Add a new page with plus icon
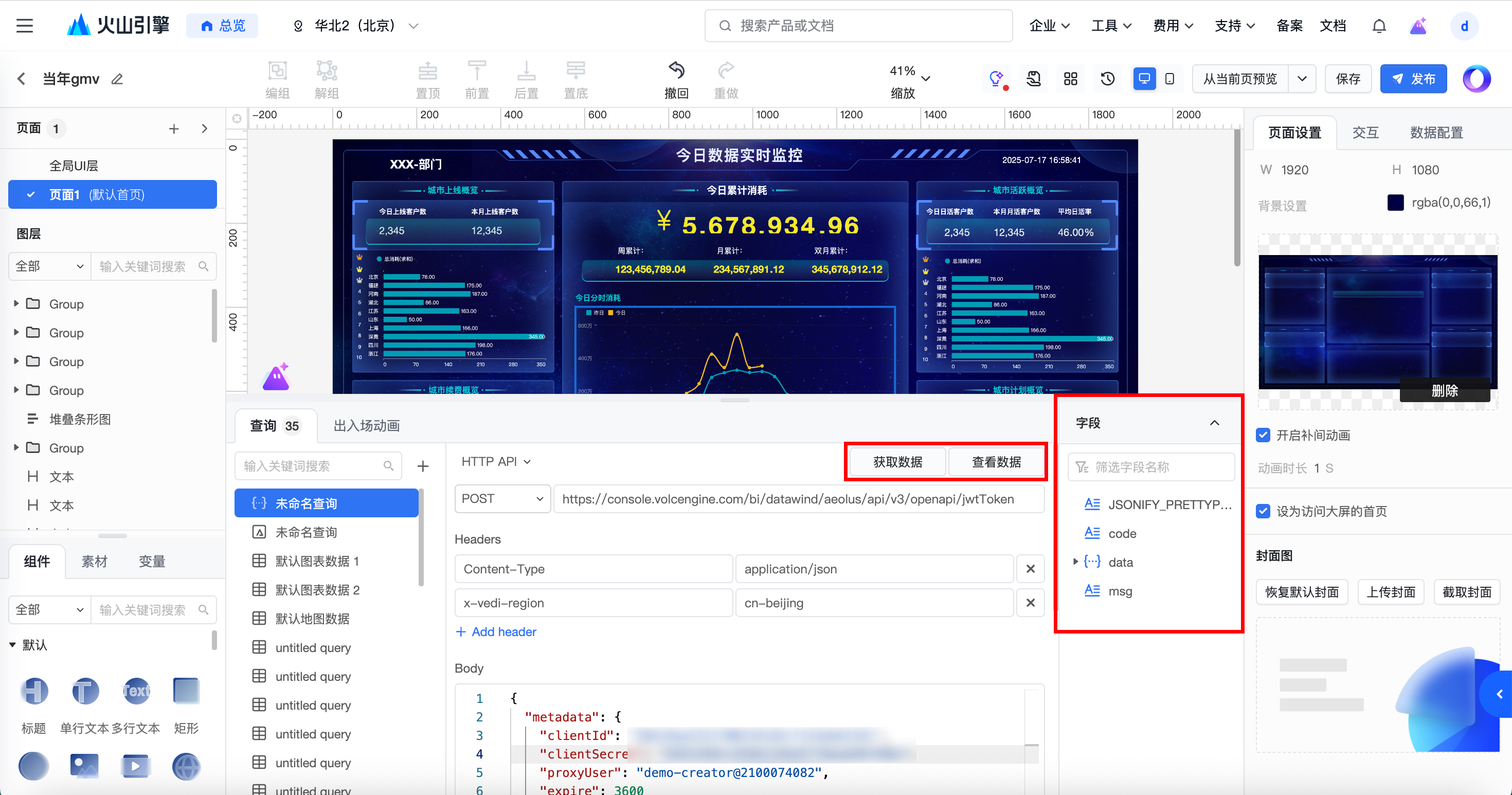Image resolution: width=1512 pixels, height=795 pixels. [174, 129]
